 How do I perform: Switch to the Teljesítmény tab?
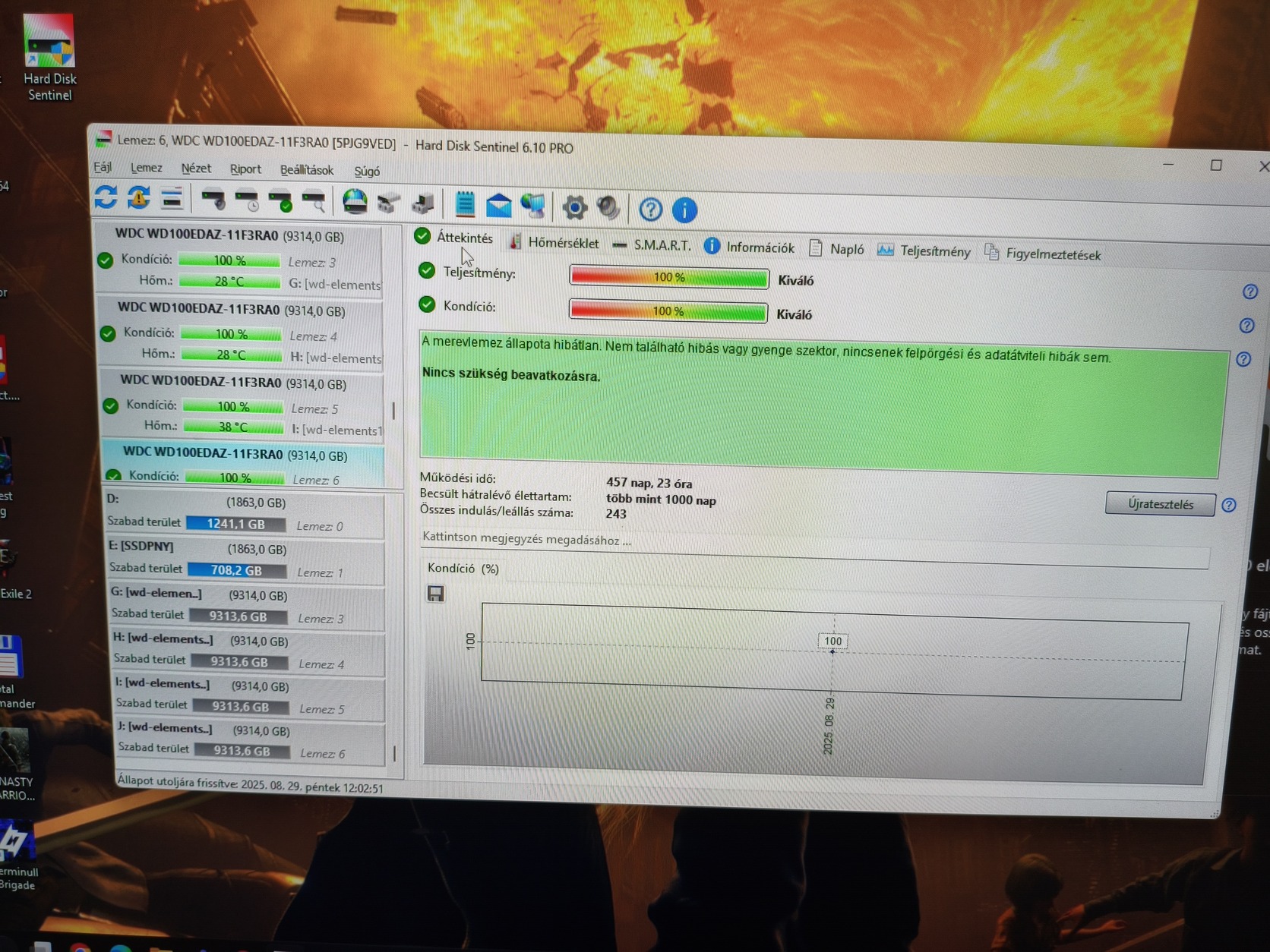924,251
